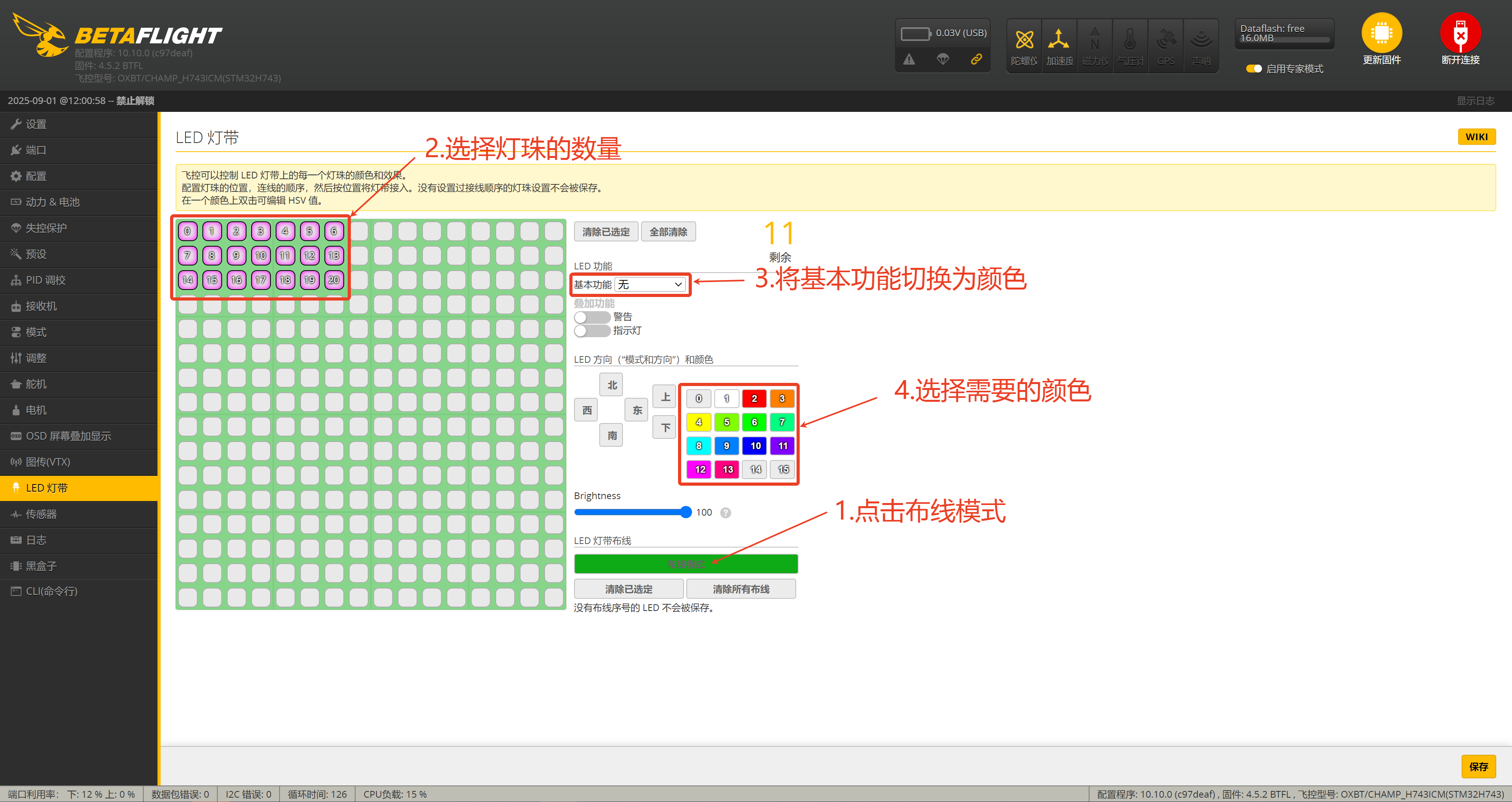
Task: Open the Basic Function (基本功能) dropdown
Action: 650,285
